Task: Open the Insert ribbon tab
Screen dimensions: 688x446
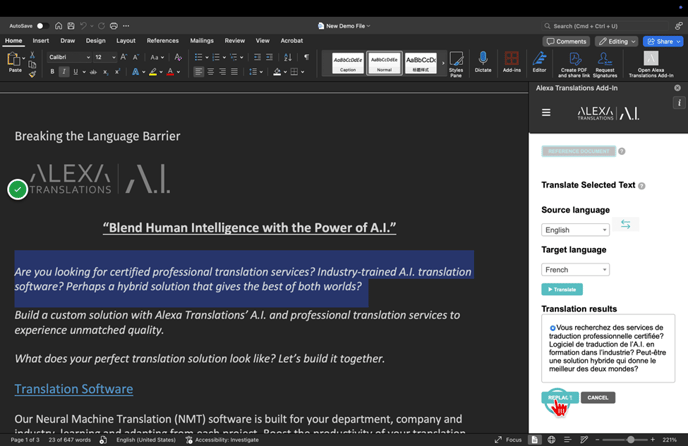Action: click(x=41, y=41)
